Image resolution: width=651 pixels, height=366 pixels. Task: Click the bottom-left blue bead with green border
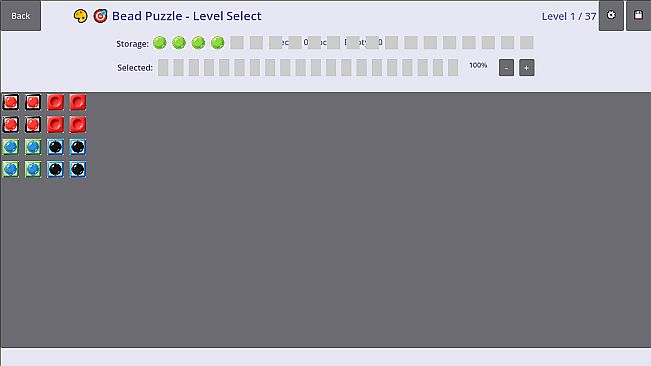(11, 169)
